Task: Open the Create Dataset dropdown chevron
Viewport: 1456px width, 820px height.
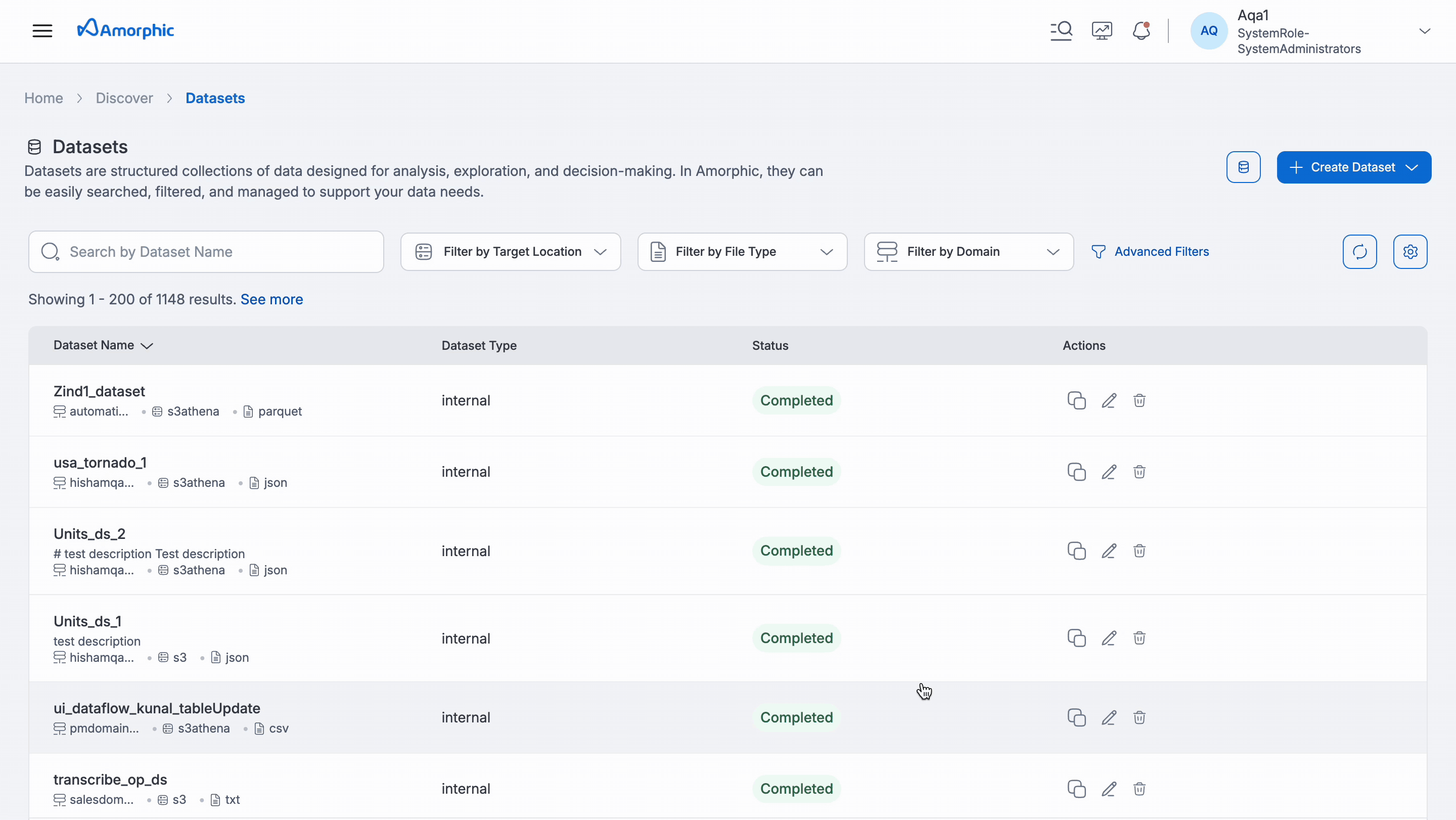Action: 1413,167
